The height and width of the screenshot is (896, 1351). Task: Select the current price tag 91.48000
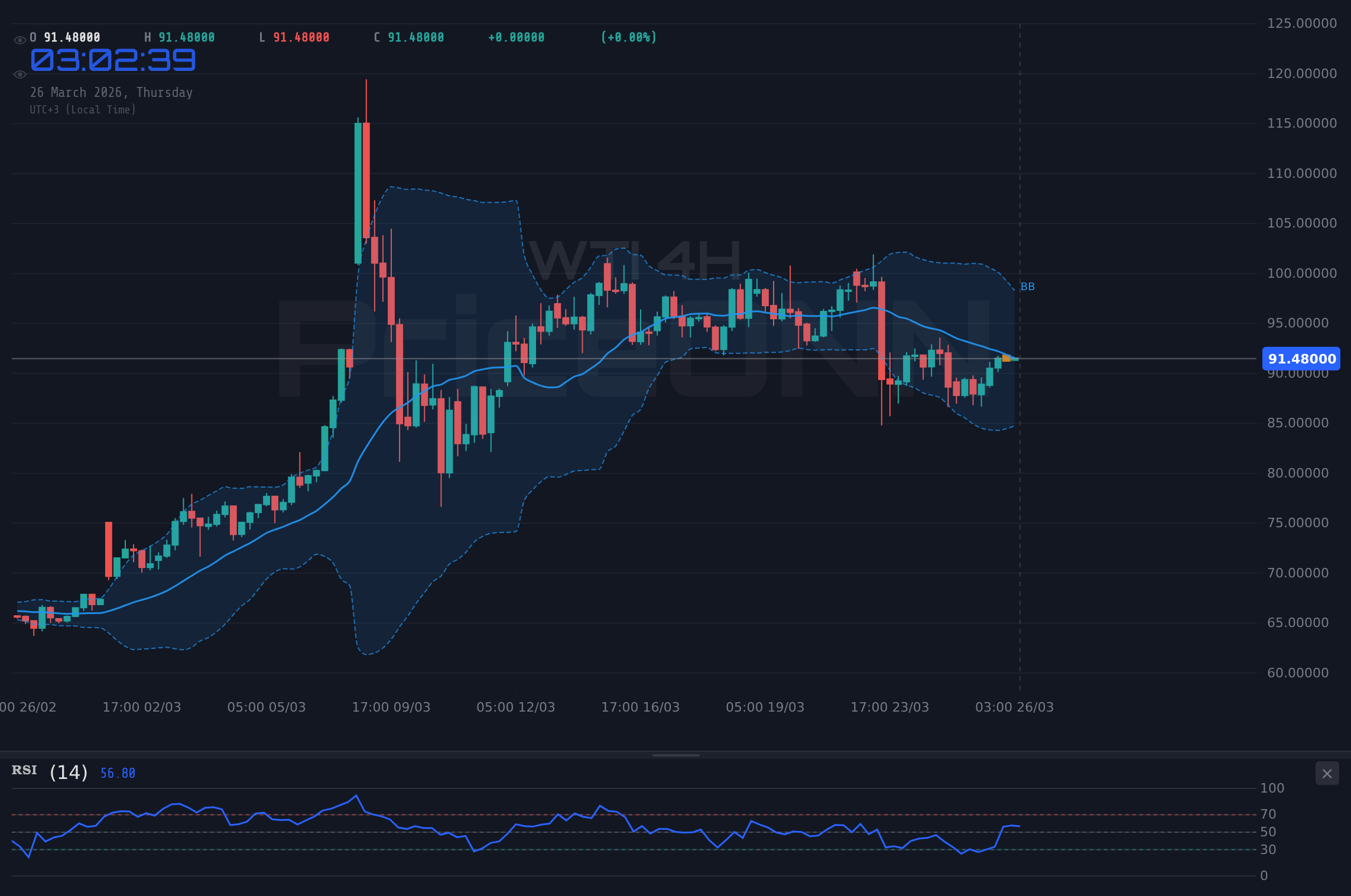pyautogui.click(x=1300, y=359)
